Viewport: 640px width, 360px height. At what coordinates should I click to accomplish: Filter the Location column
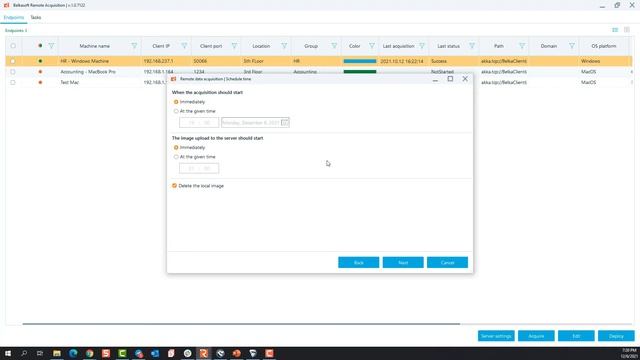284,46
